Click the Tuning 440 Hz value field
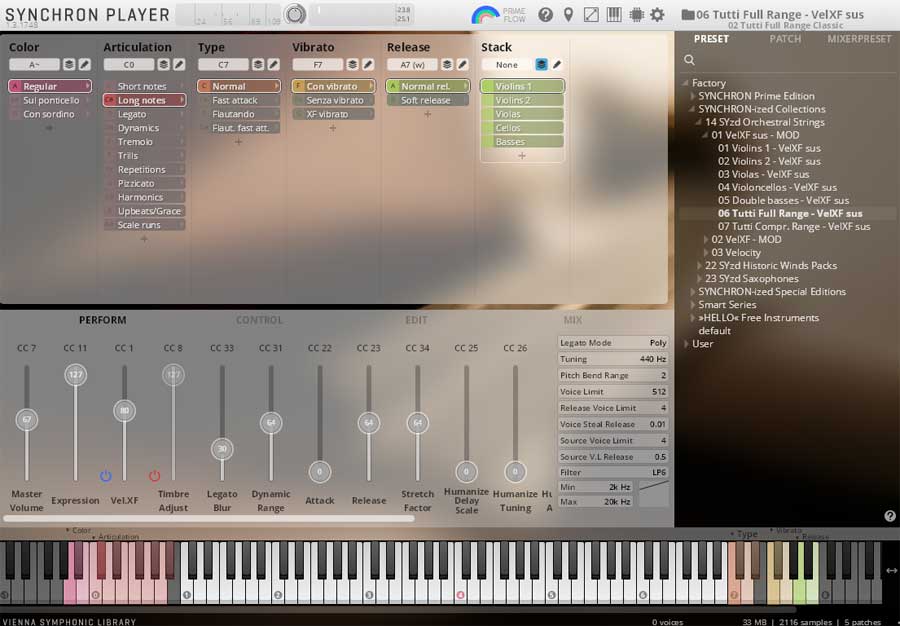The width and height of the screenshot is (900, 626). 613,359
